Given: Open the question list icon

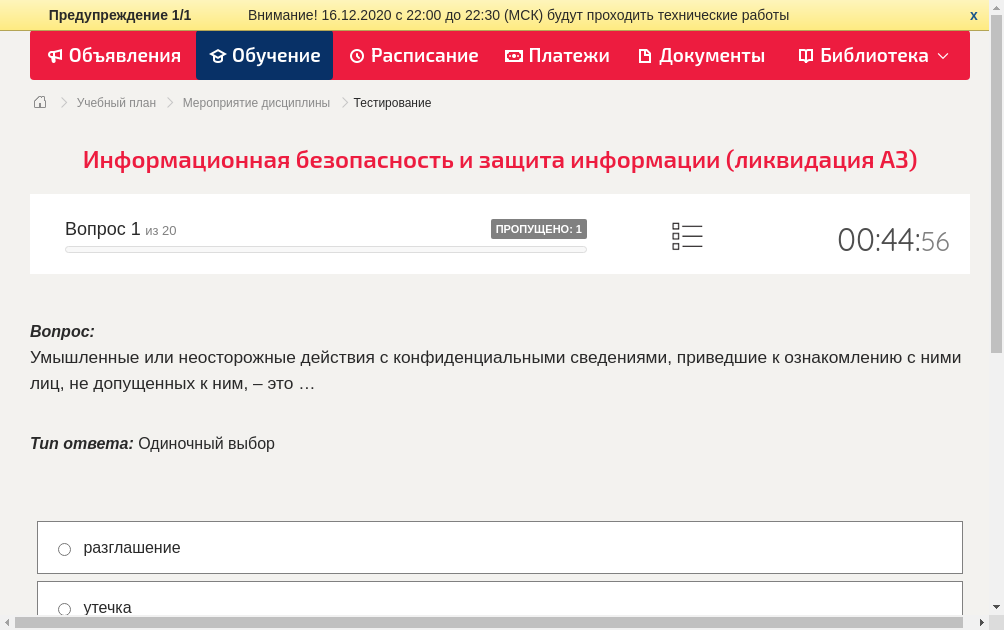Looking at the screenshot, I should [687, 236].
